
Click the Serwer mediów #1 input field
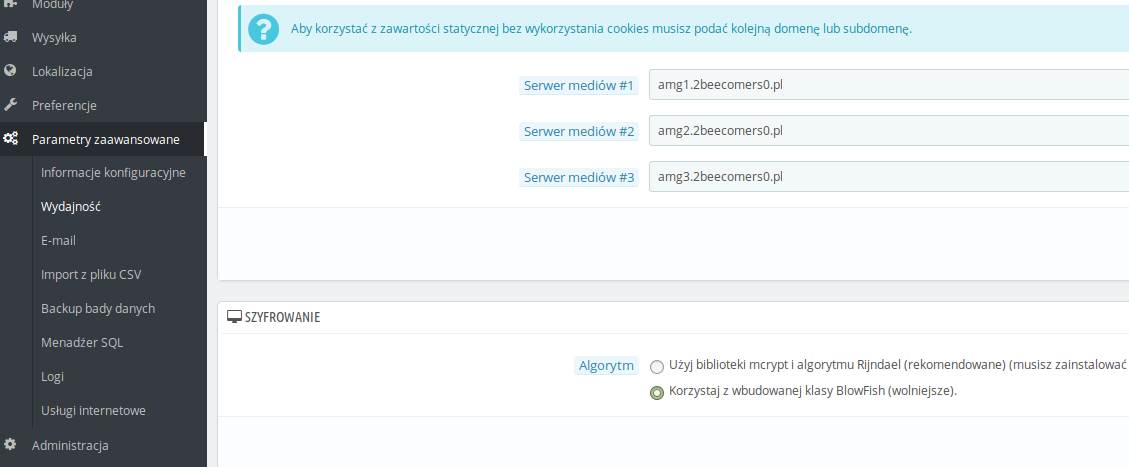889,85
